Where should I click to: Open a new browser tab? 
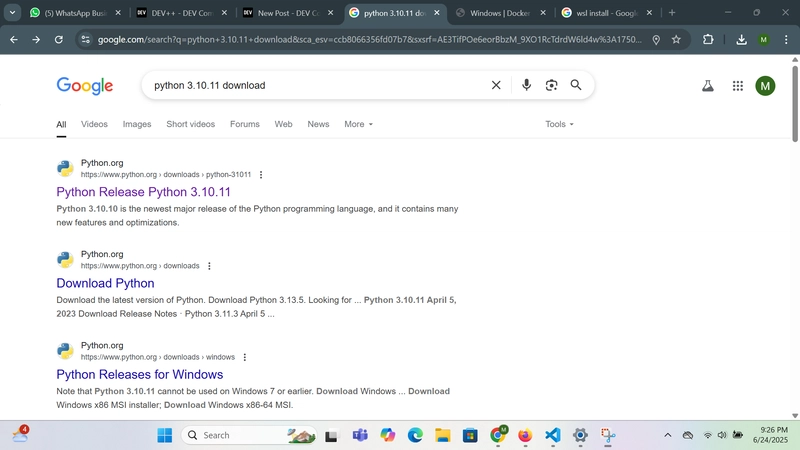(x=671, y=13)
